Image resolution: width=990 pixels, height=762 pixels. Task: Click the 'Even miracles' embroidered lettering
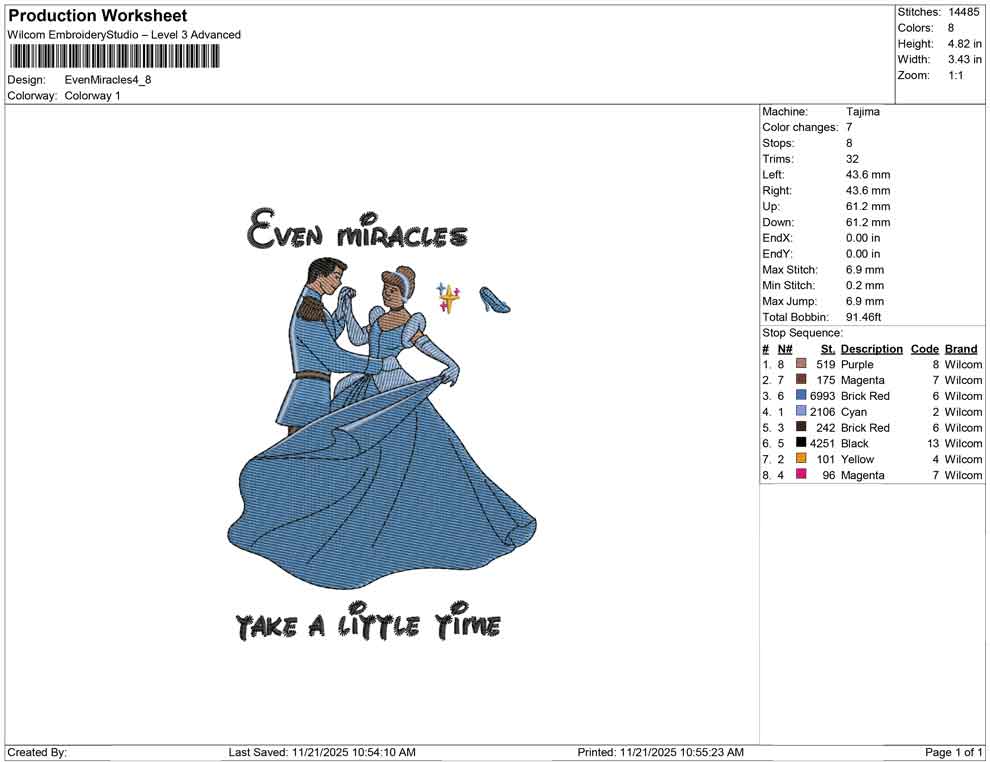pos(357,229)
